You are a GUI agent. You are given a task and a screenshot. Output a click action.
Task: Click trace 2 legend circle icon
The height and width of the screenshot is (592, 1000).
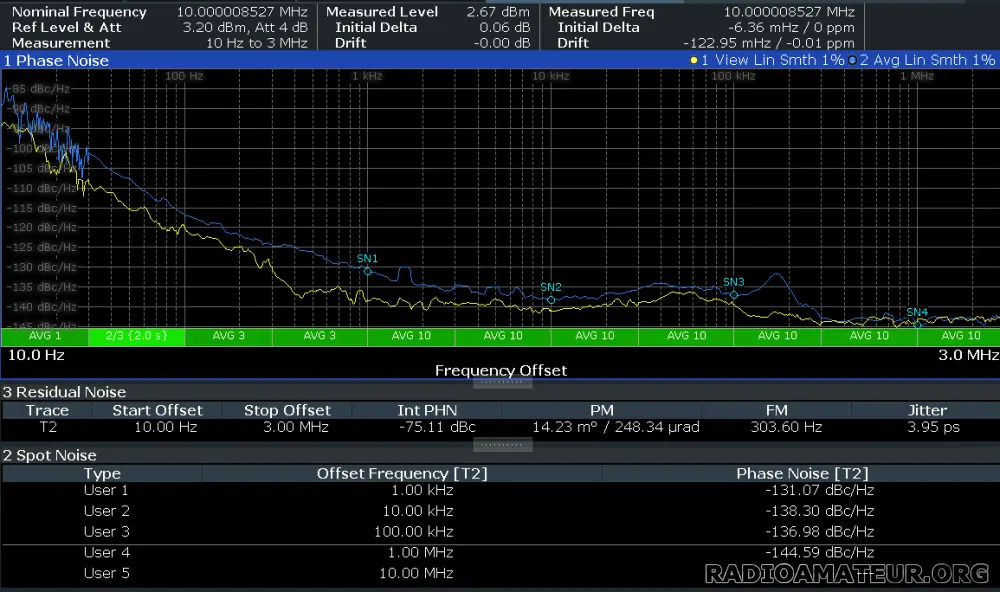tap(852, 60)
